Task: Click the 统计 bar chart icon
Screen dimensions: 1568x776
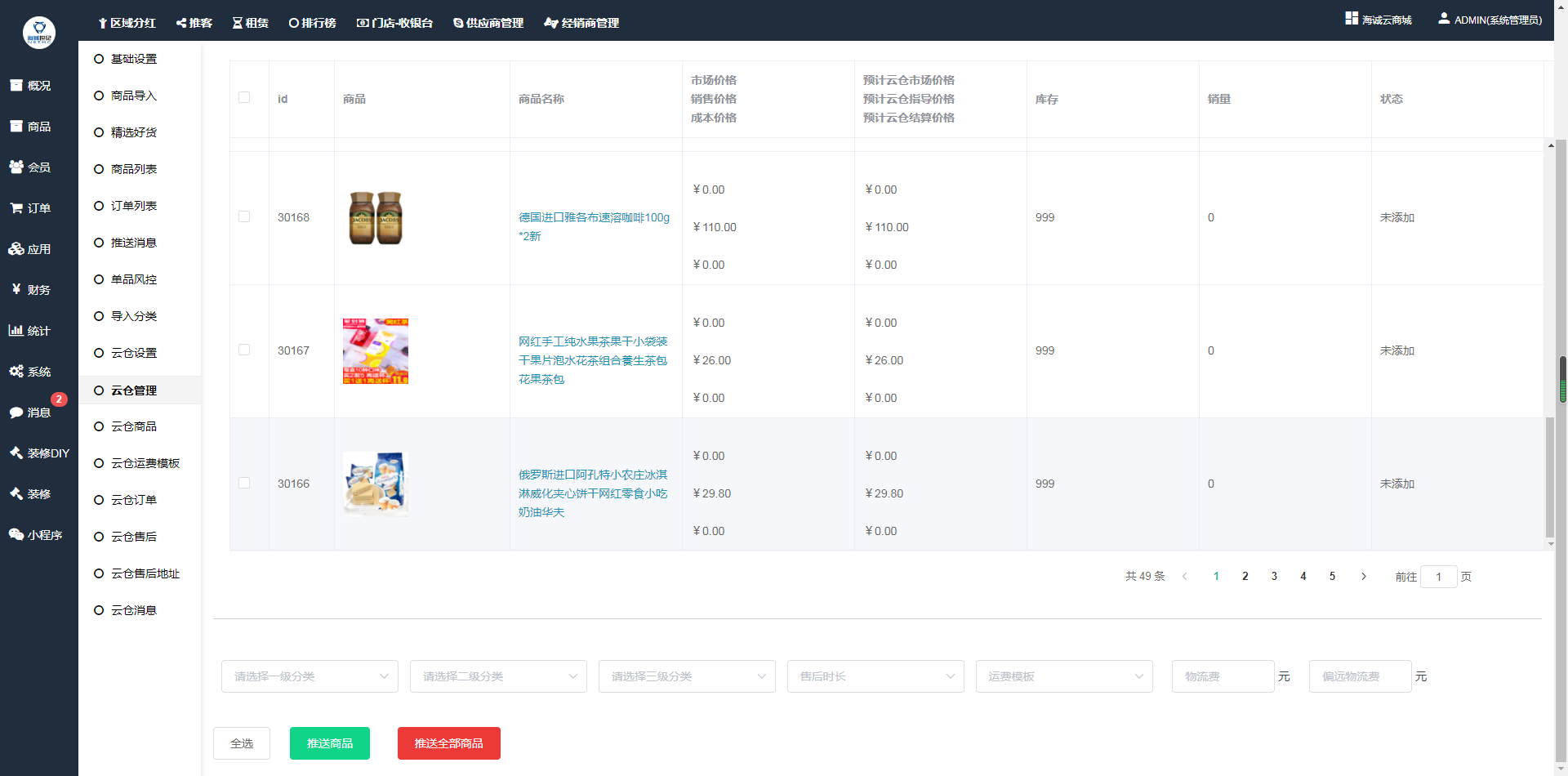Action: coord(16,330)
